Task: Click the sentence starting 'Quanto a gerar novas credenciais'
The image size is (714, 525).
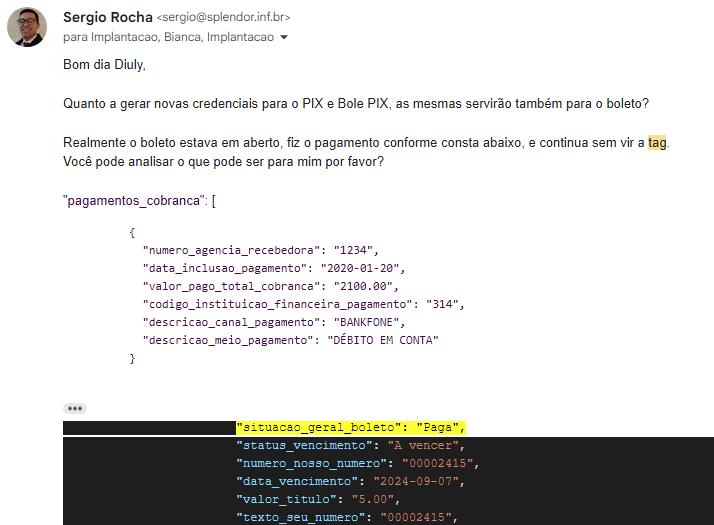Action: [356, 104]
